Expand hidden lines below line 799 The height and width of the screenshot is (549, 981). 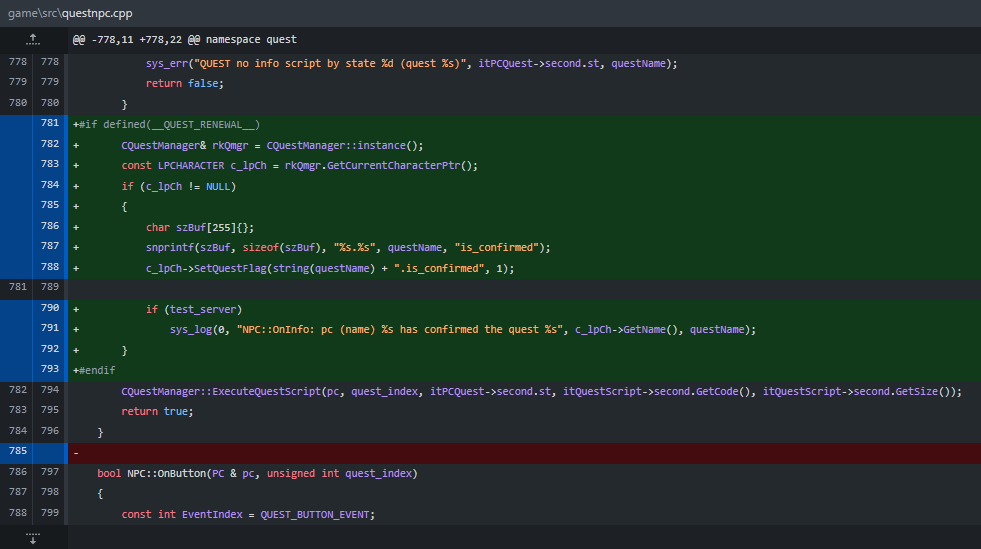(33, 538)
